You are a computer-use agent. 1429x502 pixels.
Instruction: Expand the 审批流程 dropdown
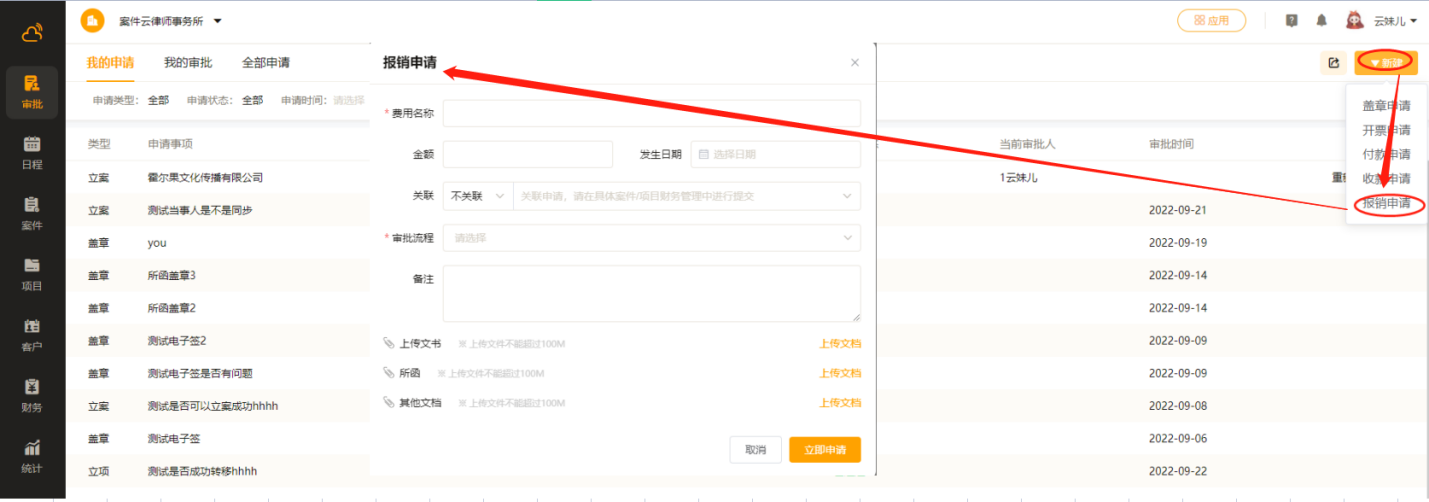tap(651, 238)
